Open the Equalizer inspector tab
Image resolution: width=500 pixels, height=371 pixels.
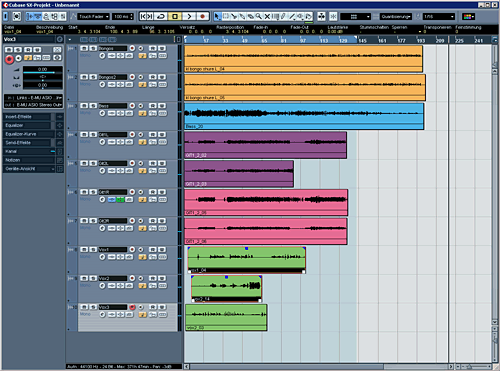pyautogui.click(x=28, y=125)
